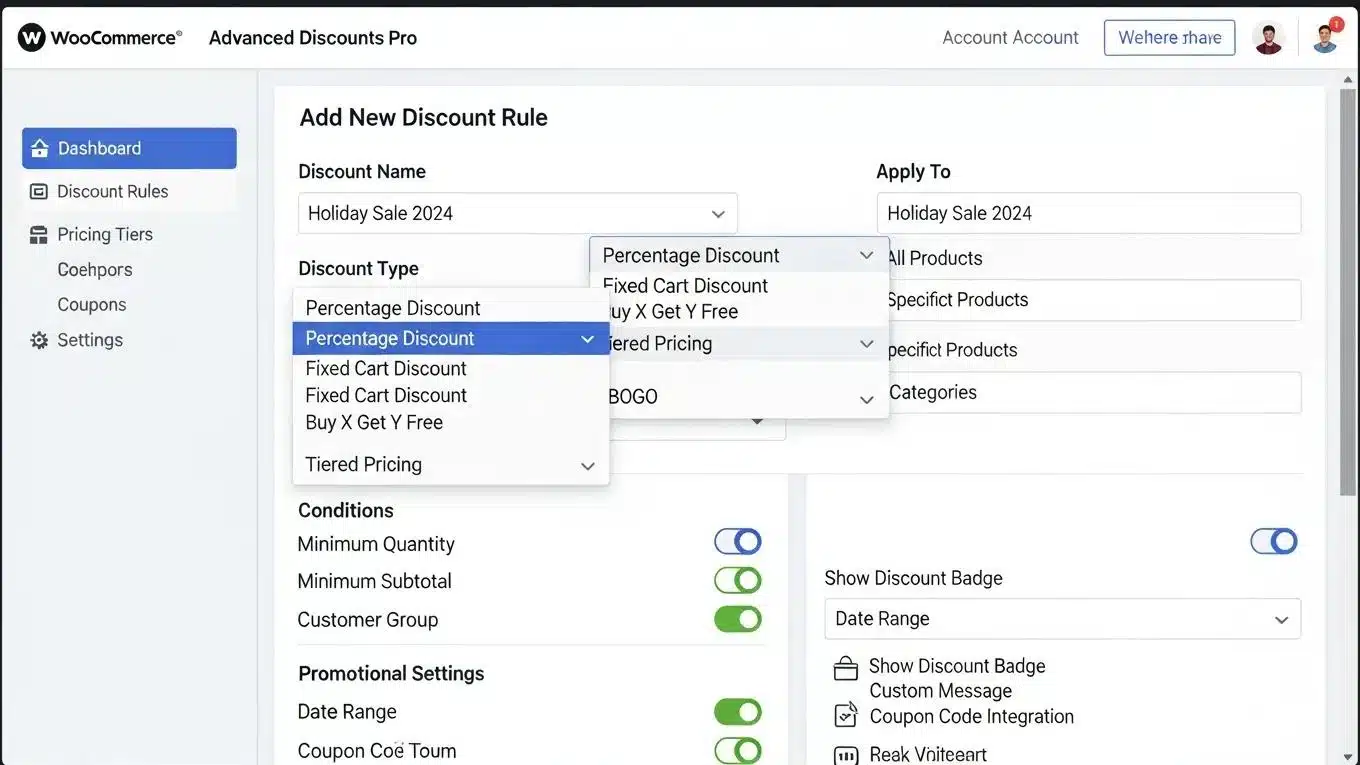Open Settings using the gear icon
The width and height of the screenshot is (1360, 765).
(x=39, y=340)
